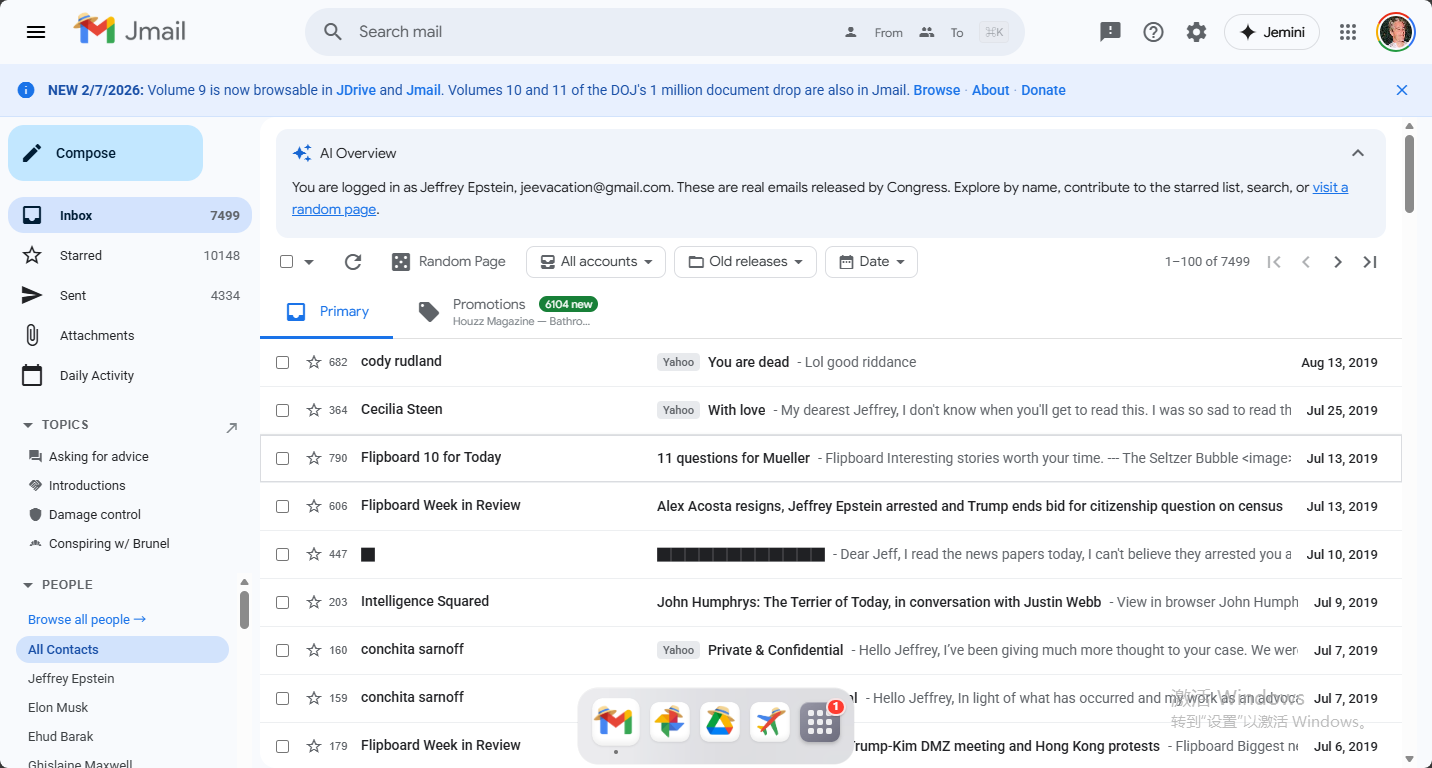
Task: Open the settings gear icon
Action: click(1196, 32)
